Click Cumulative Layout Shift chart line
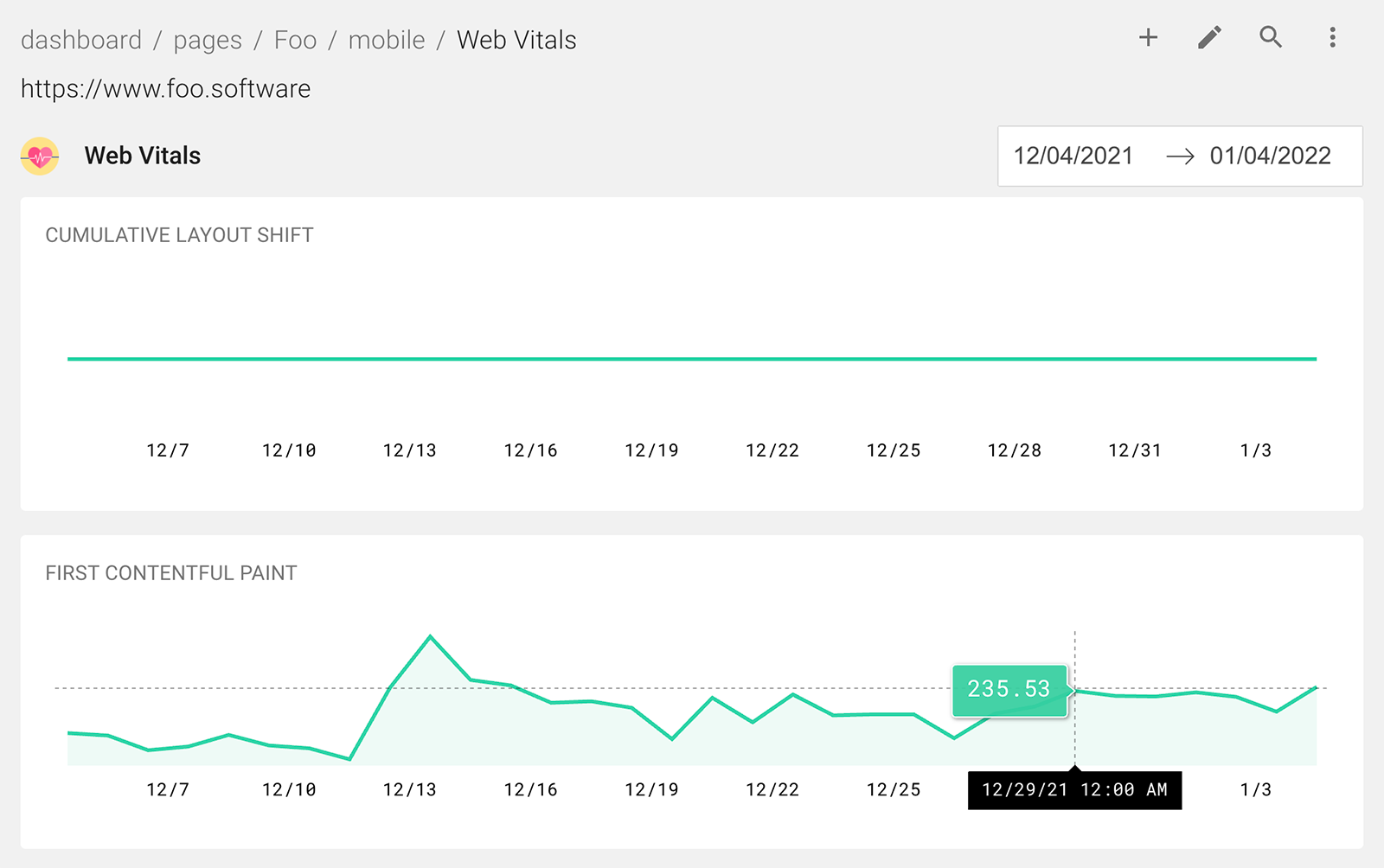Image resolution: width=1384 pixels, height=868 pixels. (692, 359)
